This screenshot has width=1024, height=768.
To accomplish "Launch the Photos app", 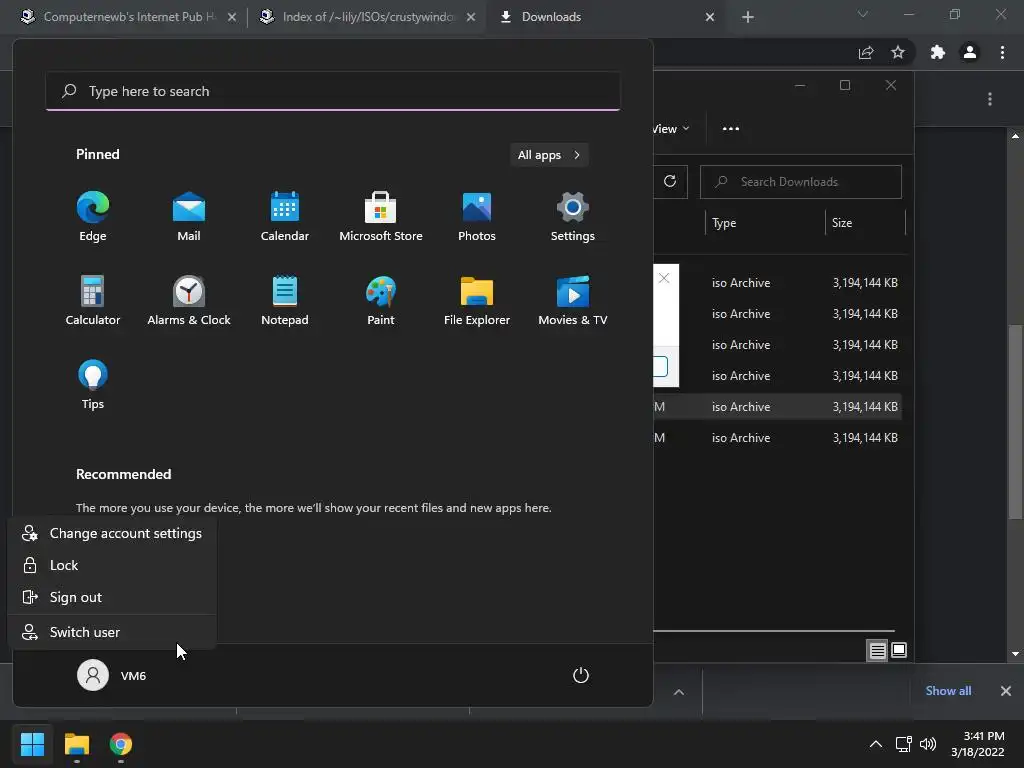I will point(477,216).
